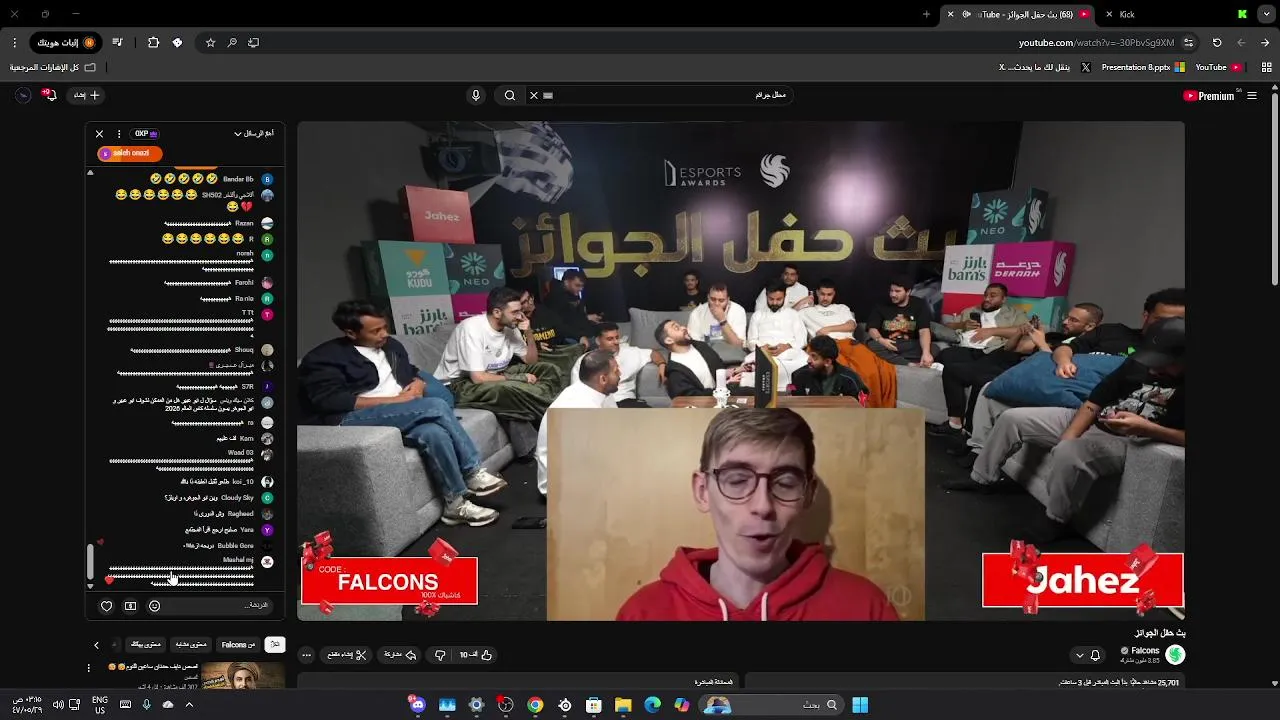The width and height of the screenshot is (1280, 720).
Task: Click the install/cast icon in address bar
Action: click(253, 43)
